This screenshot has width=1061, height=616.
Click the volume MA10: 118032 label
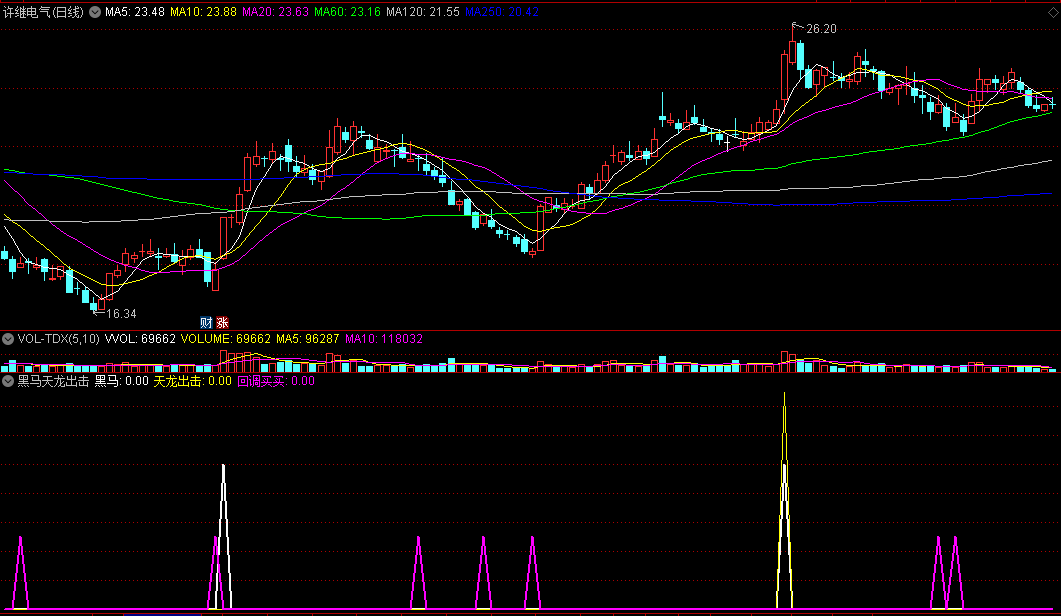(x=384, y=339)
